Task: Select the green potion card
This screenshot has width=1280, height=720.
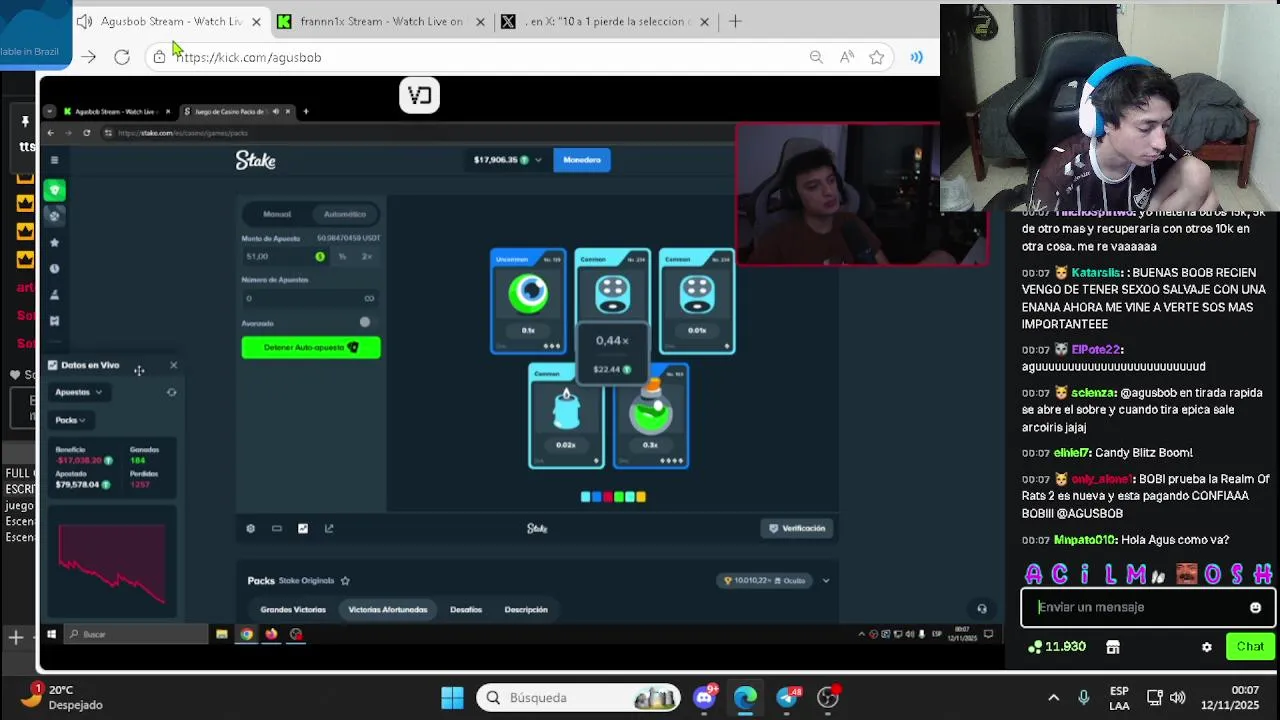Action: pyautogui.click(x=651, y=416)
